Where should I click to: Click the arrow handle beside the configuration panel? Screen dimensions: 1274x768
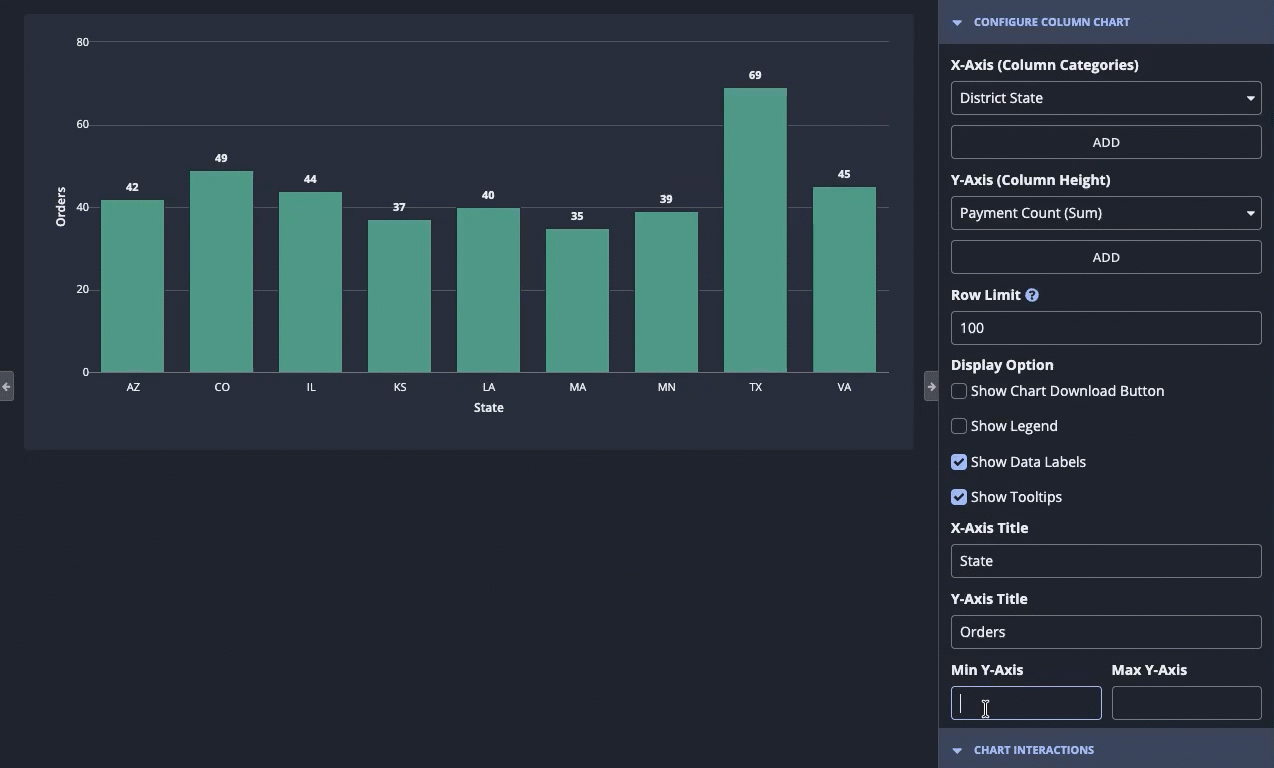point(931,386)
